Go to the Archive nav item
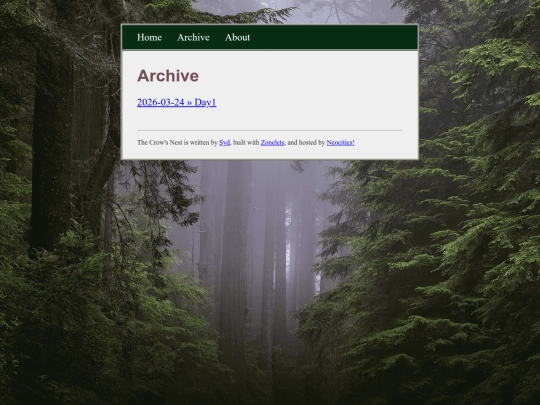The height and width of the screenshot is (405, 540). pyautogui.click(x=193, y=37)
